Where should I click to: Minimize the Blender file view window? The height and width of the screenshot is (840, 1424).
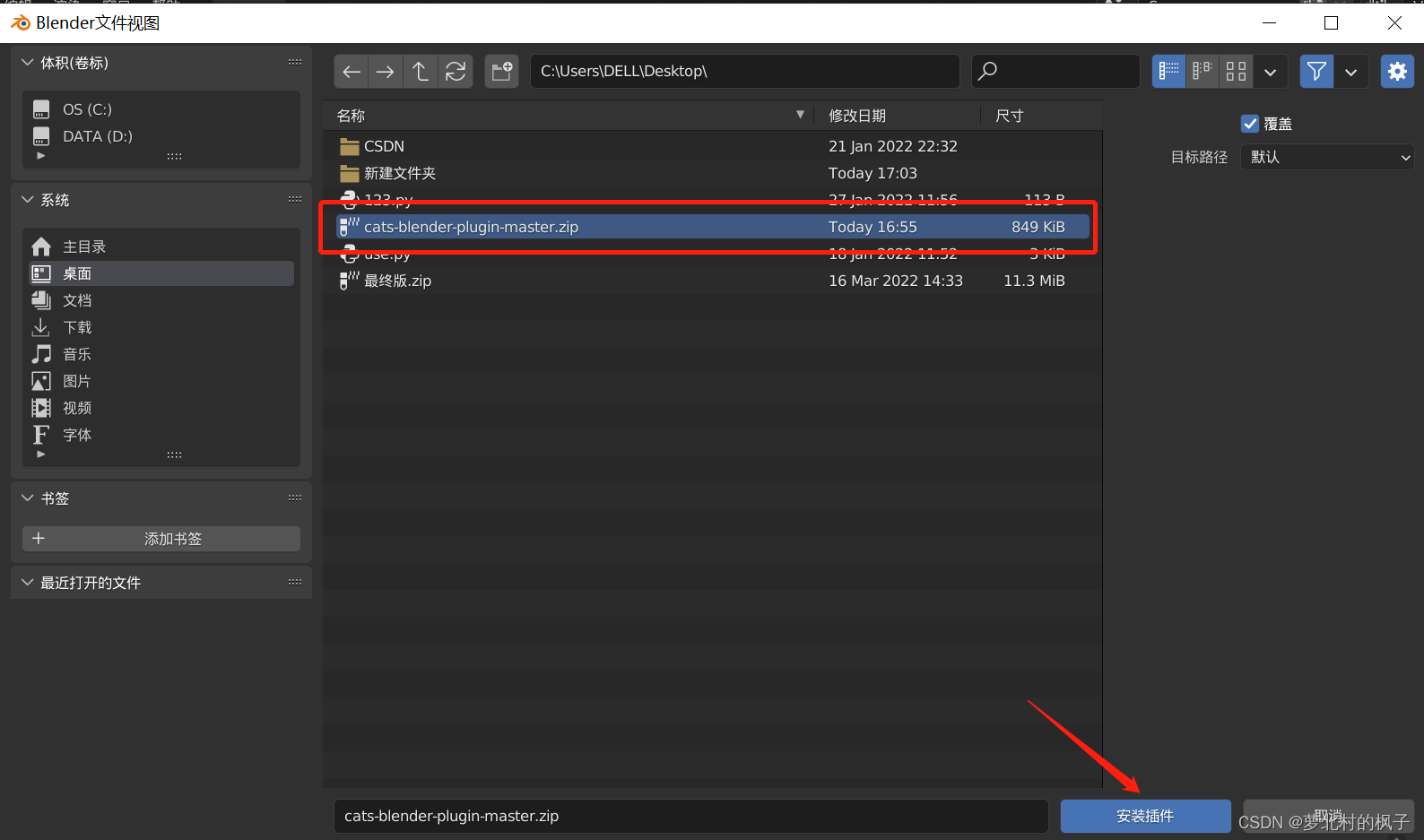1270,23
